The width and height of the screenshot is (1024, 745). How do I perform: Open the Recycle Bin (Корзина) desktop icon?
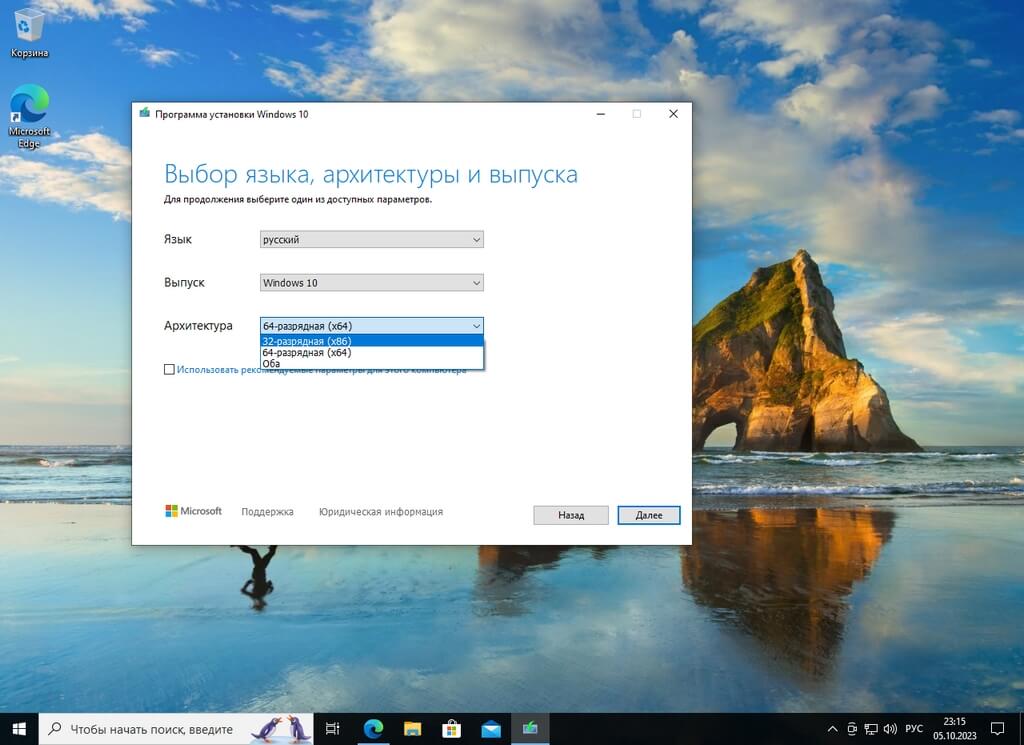click(30, 30)
